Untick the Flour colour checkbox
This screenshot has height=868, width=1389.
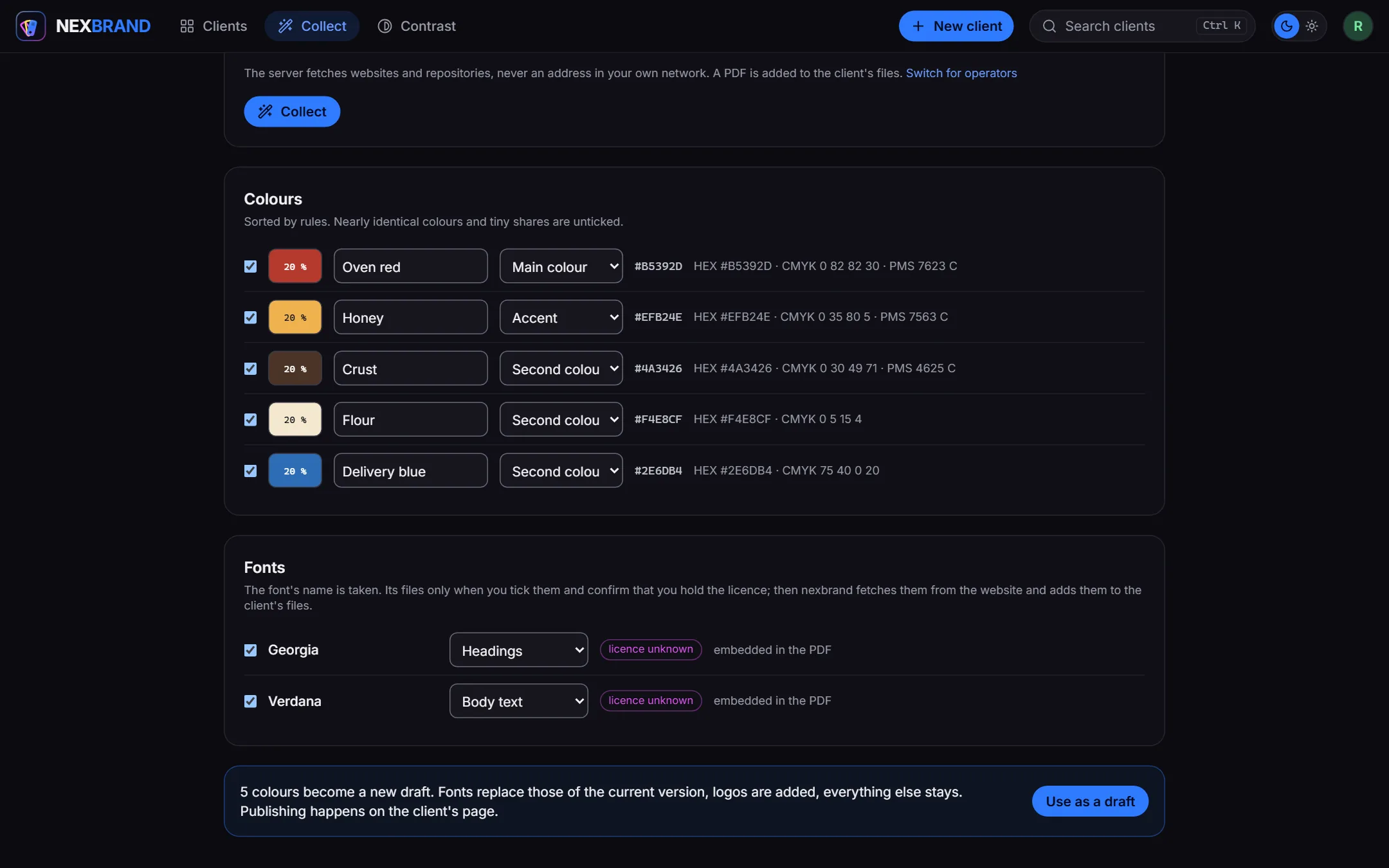tap(250, 419)
